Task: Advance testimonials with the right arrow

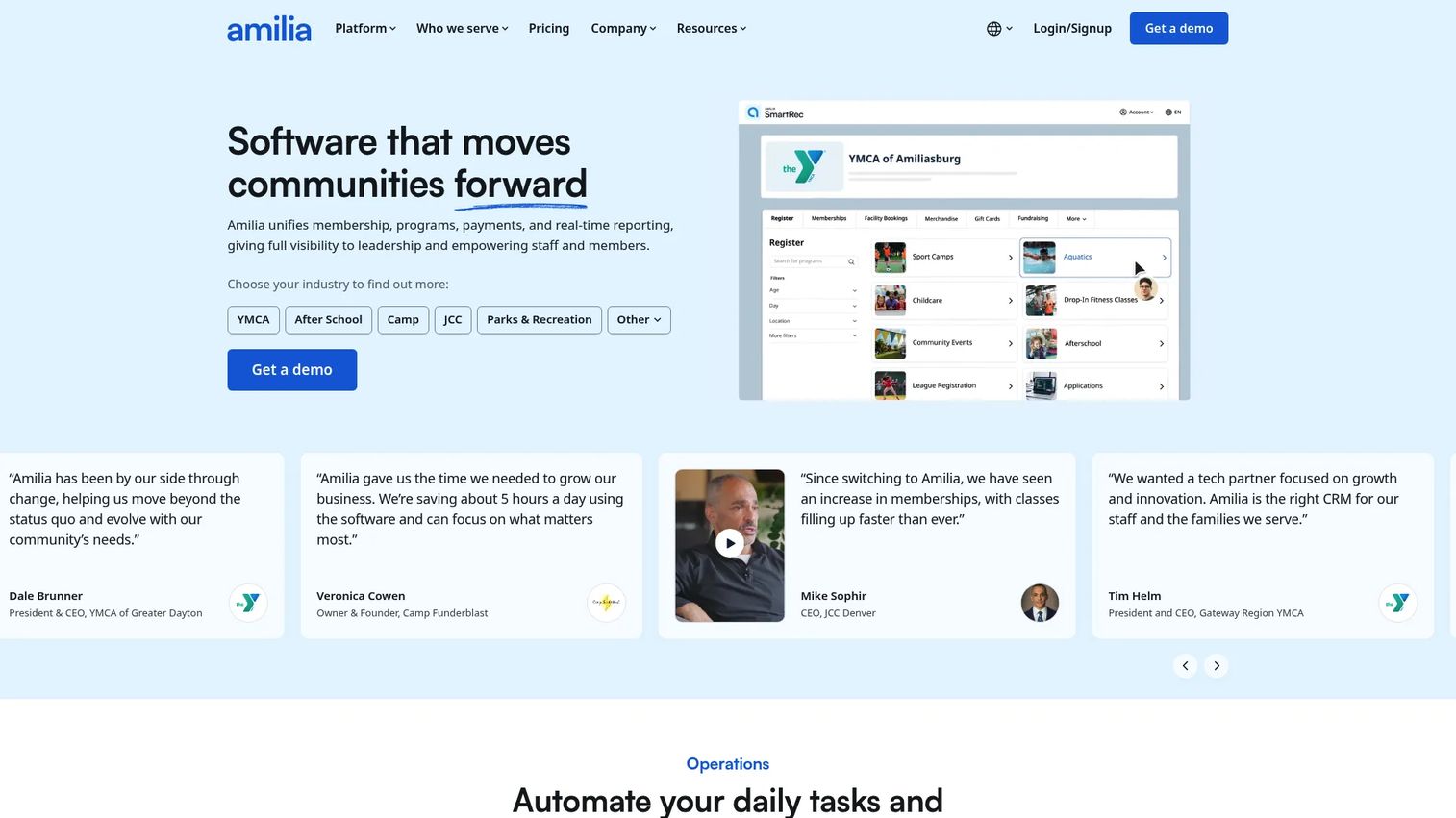Action: click(1217, 665)
